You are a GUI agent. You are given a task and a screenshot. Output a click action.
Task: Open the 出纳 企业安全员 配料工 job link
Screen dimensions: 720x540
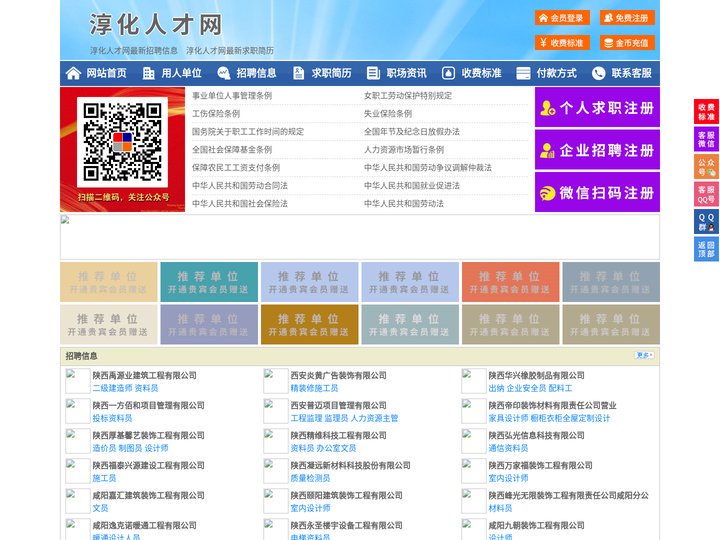click(x=530, y=388)
